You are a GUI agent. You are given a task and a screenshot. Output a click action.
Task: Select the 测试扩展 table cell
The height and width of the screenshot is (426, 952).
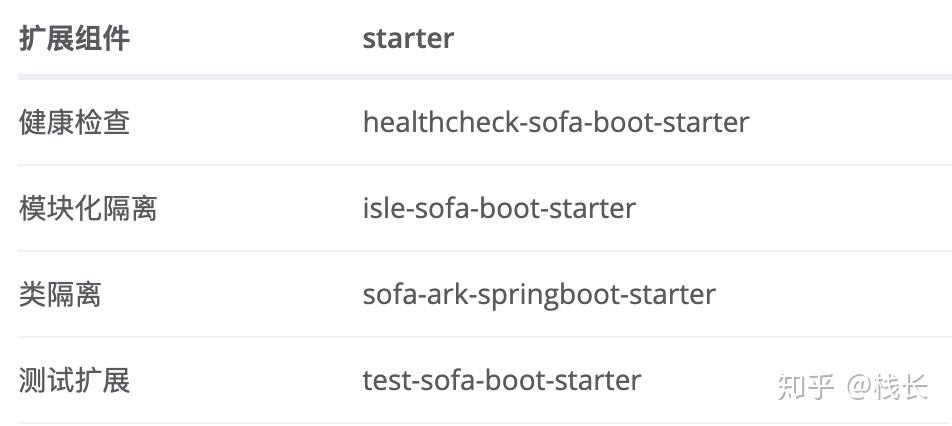click(x=74, y=381)
